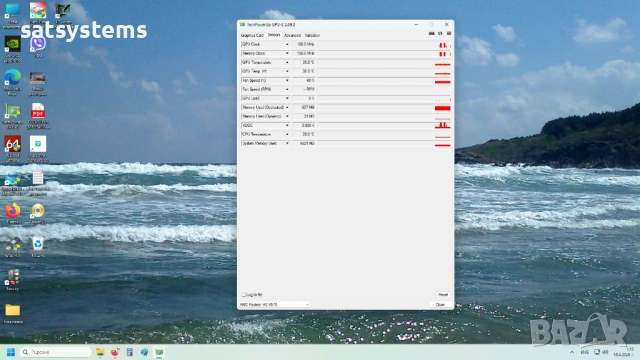
Task: Switch to the Advanced tab
Action: point(292,36)
